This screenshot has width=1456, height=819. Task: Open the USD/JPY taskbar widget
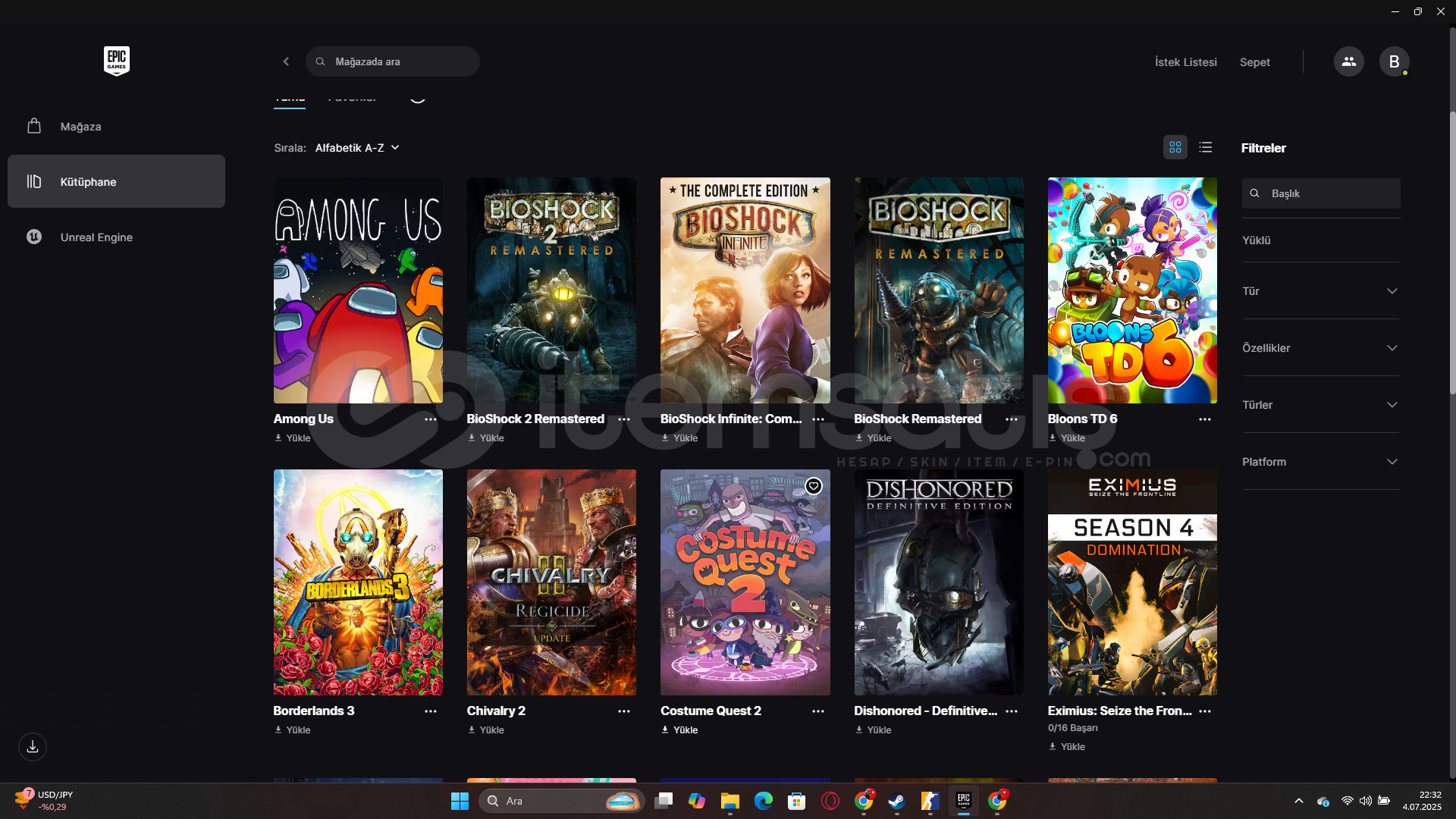coord(44,801)
